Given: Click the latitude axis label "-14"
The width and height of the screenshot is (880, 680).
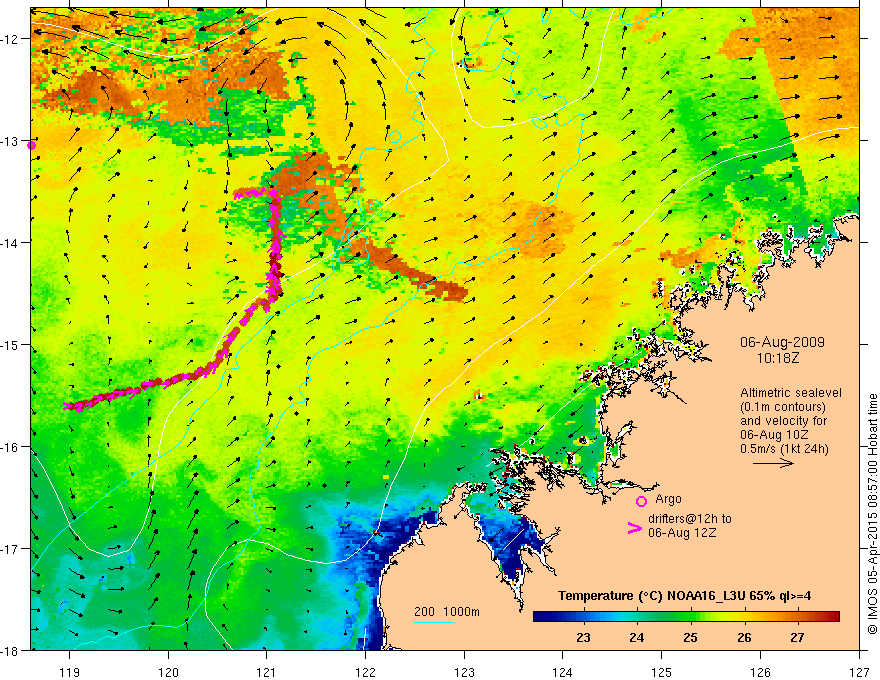Looking at the screenshot, I should pos(11,243).
